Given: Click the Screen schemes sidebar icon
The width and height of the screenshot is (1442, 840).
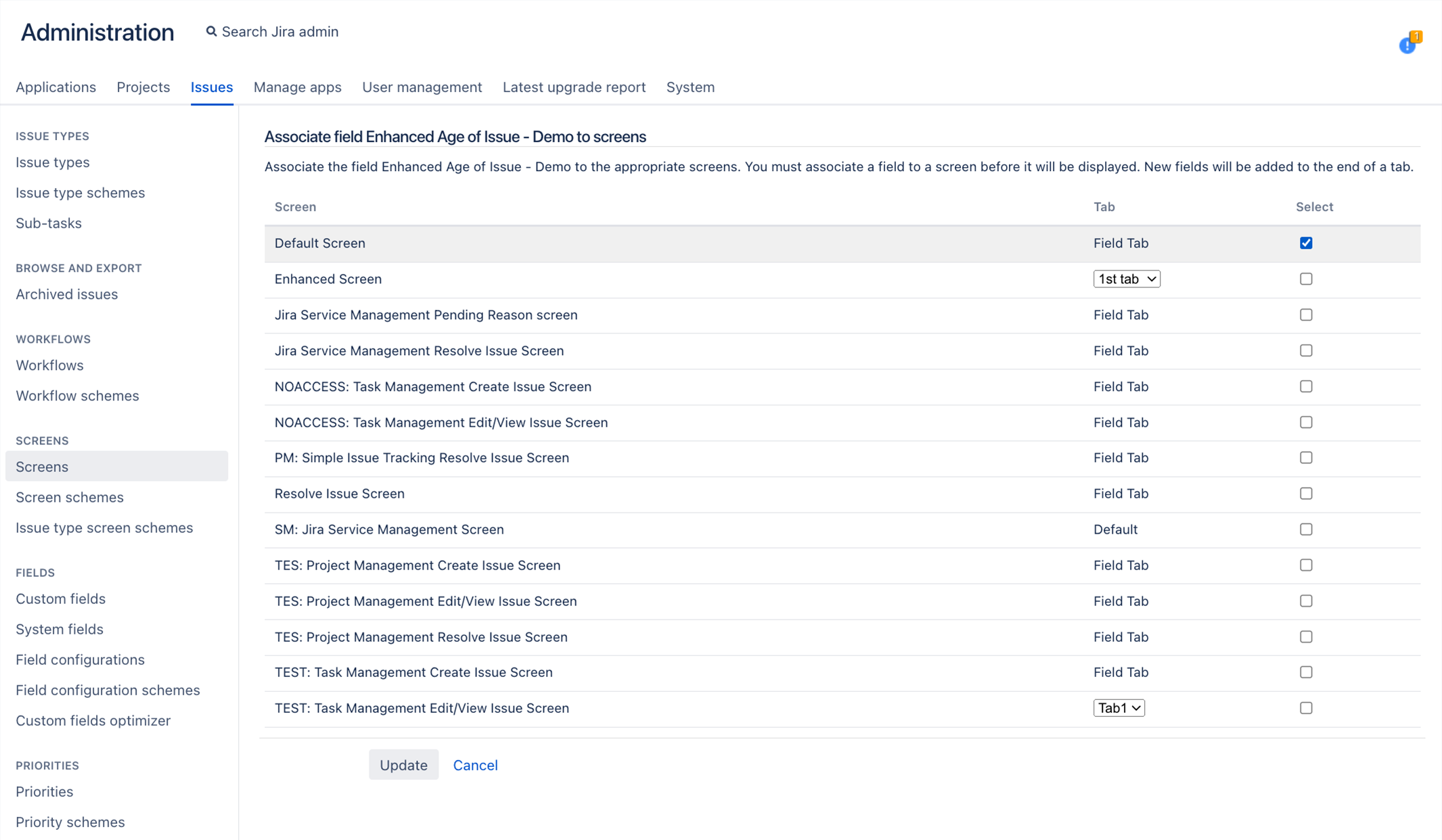Looking at the screenshot, I should [70, 496].
